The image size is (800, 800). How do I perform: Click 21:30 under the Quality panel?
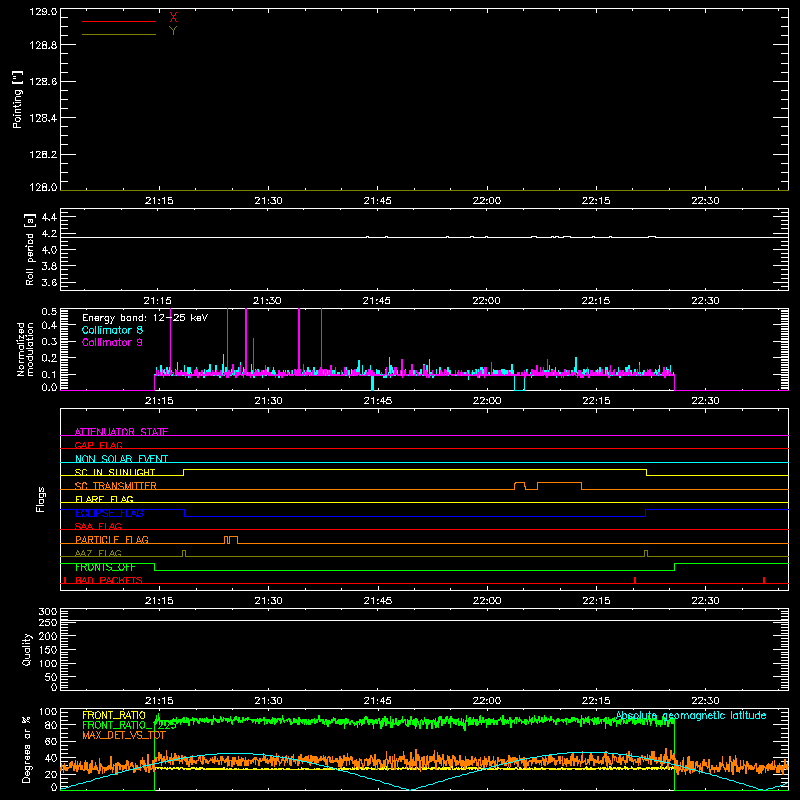click(x=268, y=701)
